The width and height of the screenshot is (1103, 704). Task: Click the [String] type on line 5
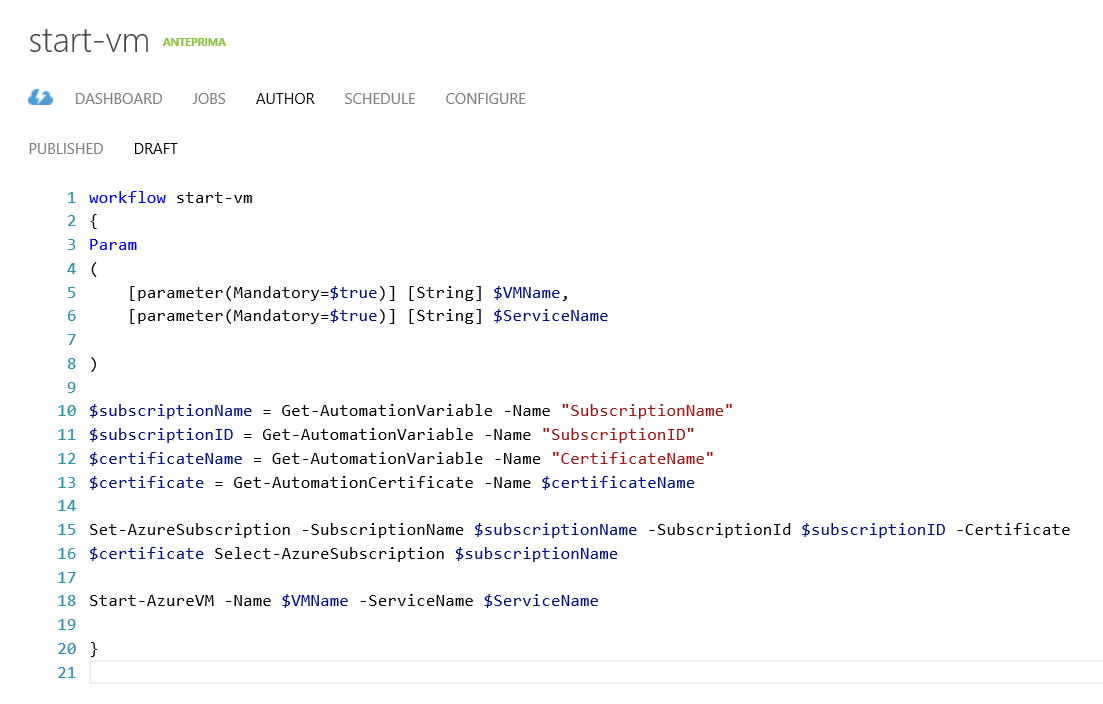[x=445, y=293]
